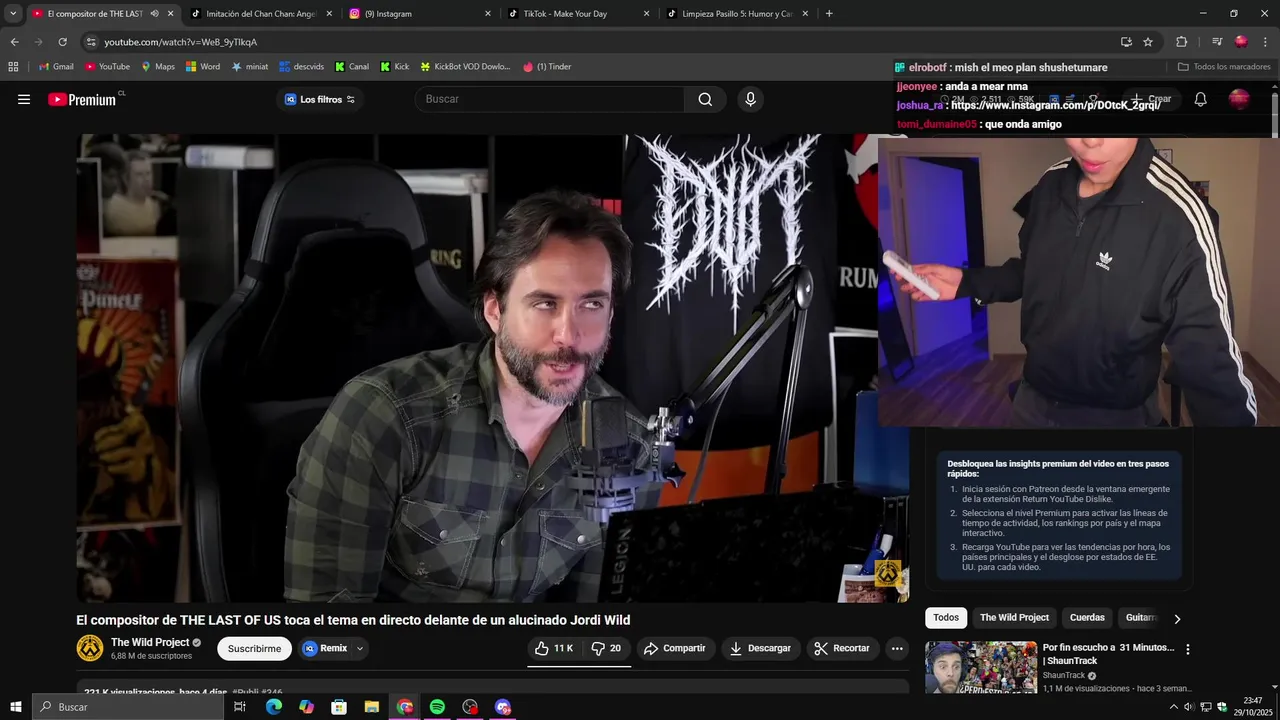Open Por fin escucho video thumbnail
The width and height of the screenshot is (1280, 720).
pyautogui.click(x=981, y=667)
